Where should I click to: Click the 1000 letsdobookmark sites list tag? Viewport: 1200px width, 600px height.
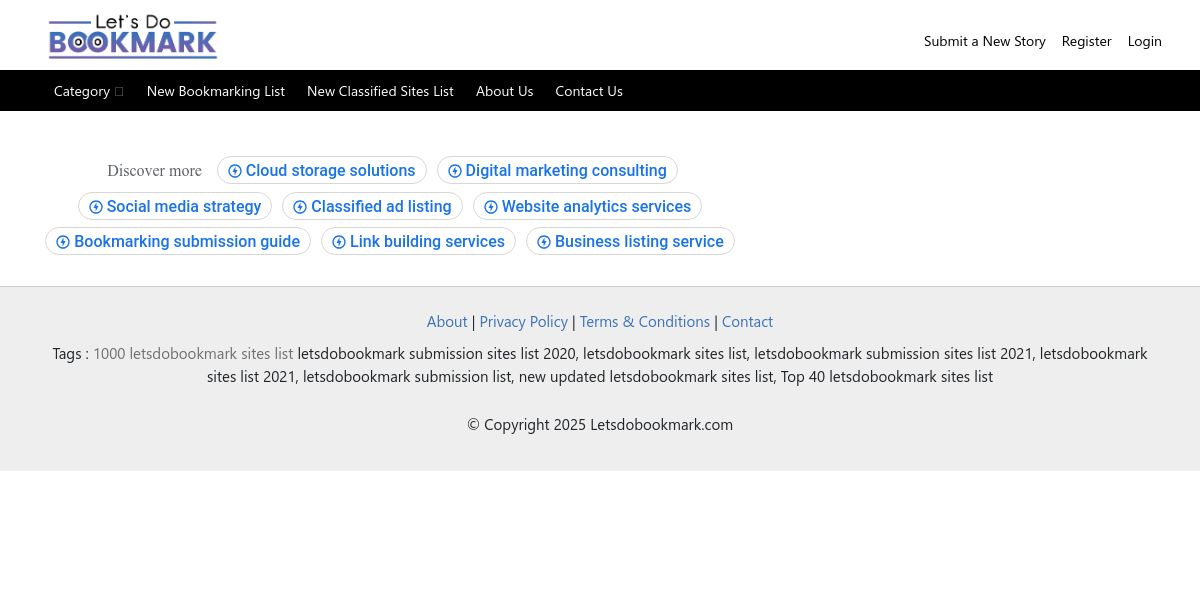tap(193, 353)
